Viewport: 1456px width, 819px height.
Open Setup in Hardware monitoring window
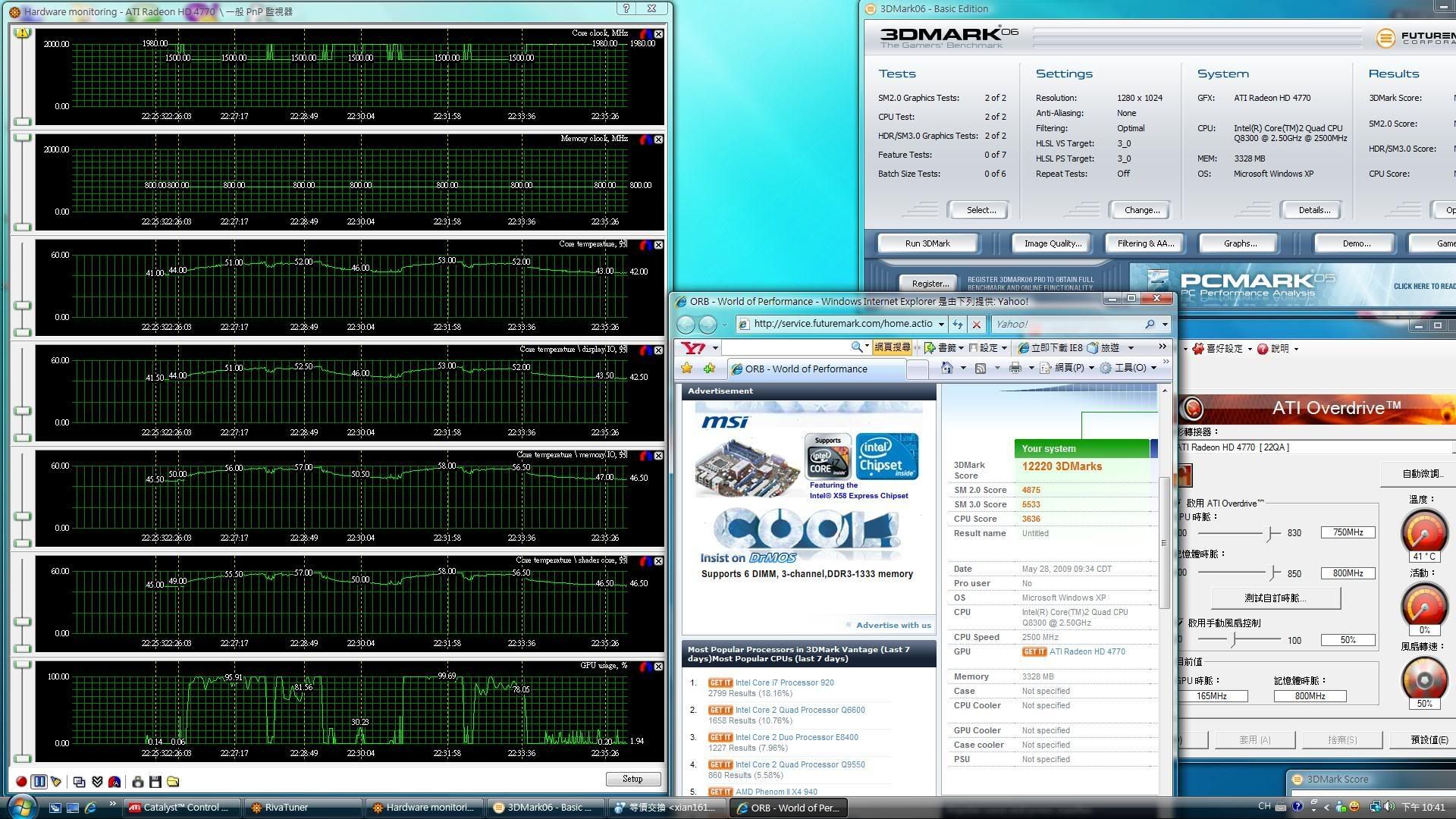coord(632,779)
